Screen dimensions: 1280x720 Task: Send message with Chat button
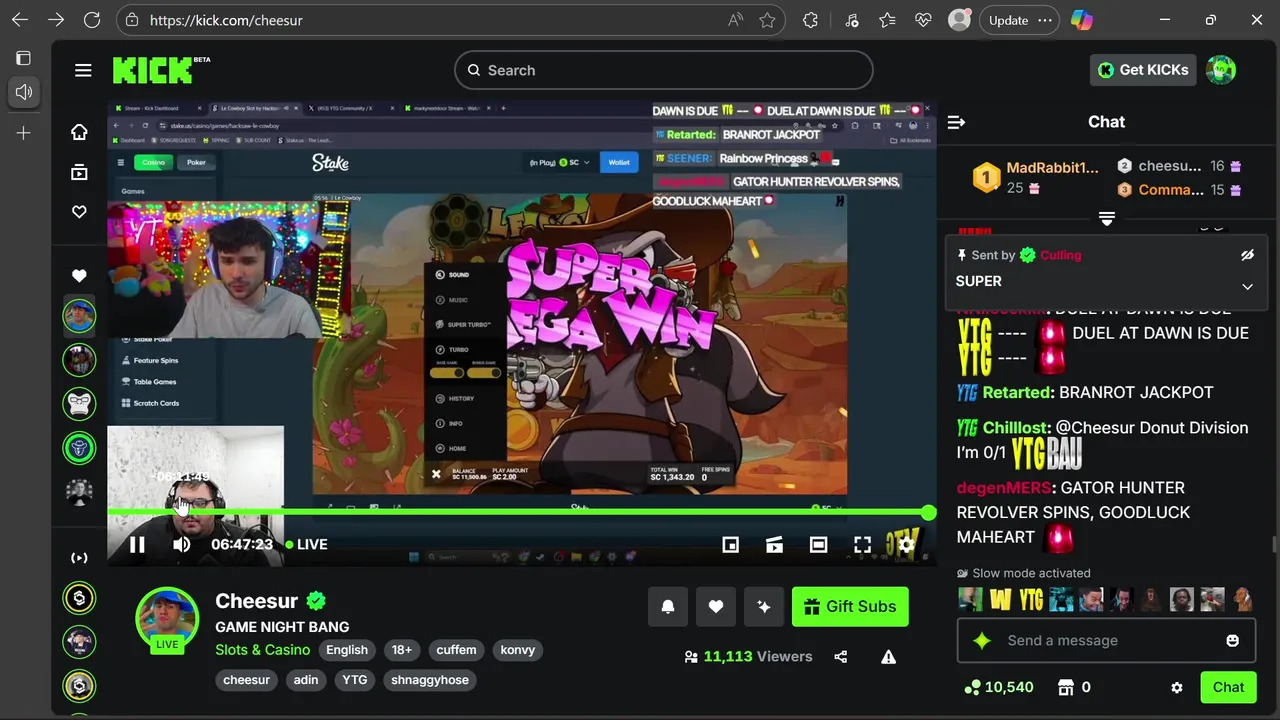pyautogui.click(x=1228, y=687)
